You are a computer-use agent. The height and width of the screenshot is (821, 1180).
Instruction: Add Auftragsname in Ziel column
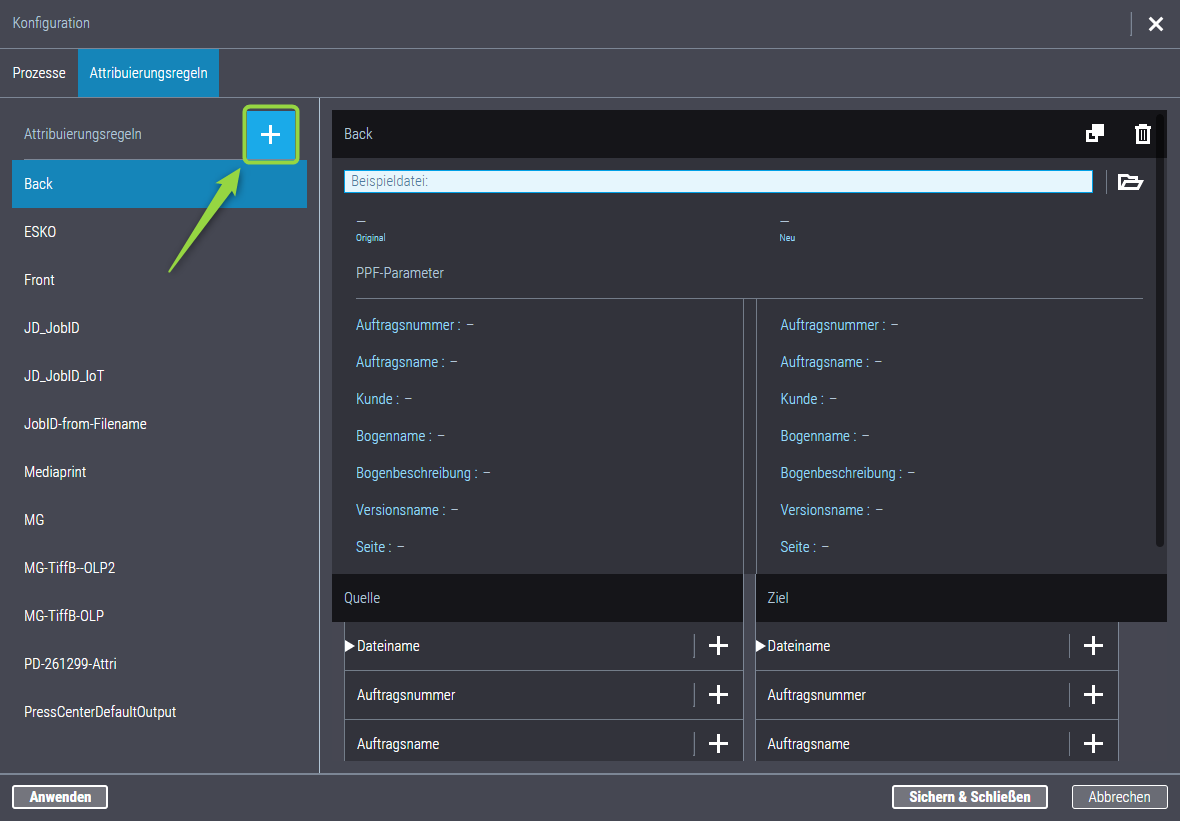1093,744
